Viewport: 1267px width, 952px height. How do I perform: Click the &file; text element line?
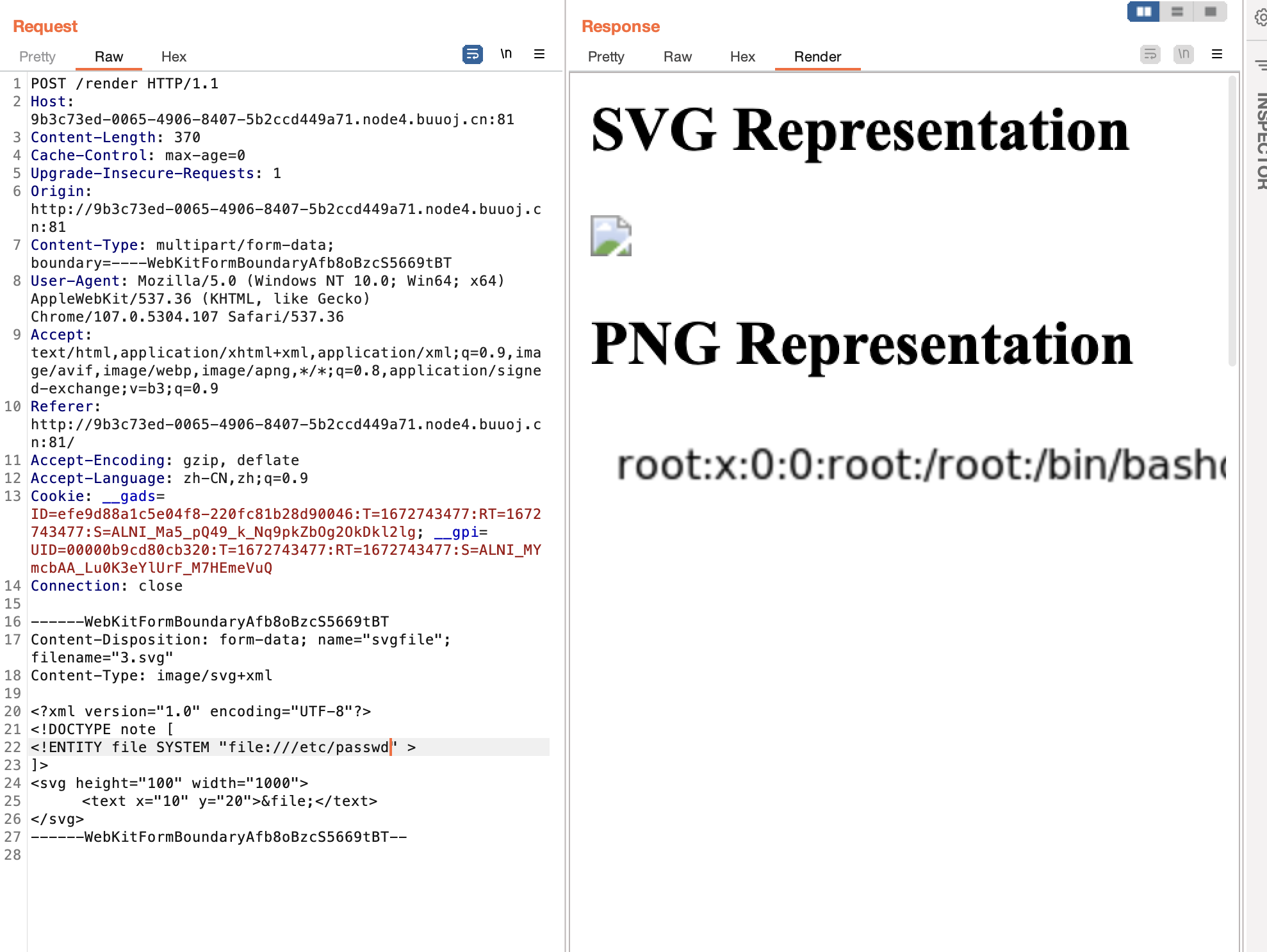(229, 801)
